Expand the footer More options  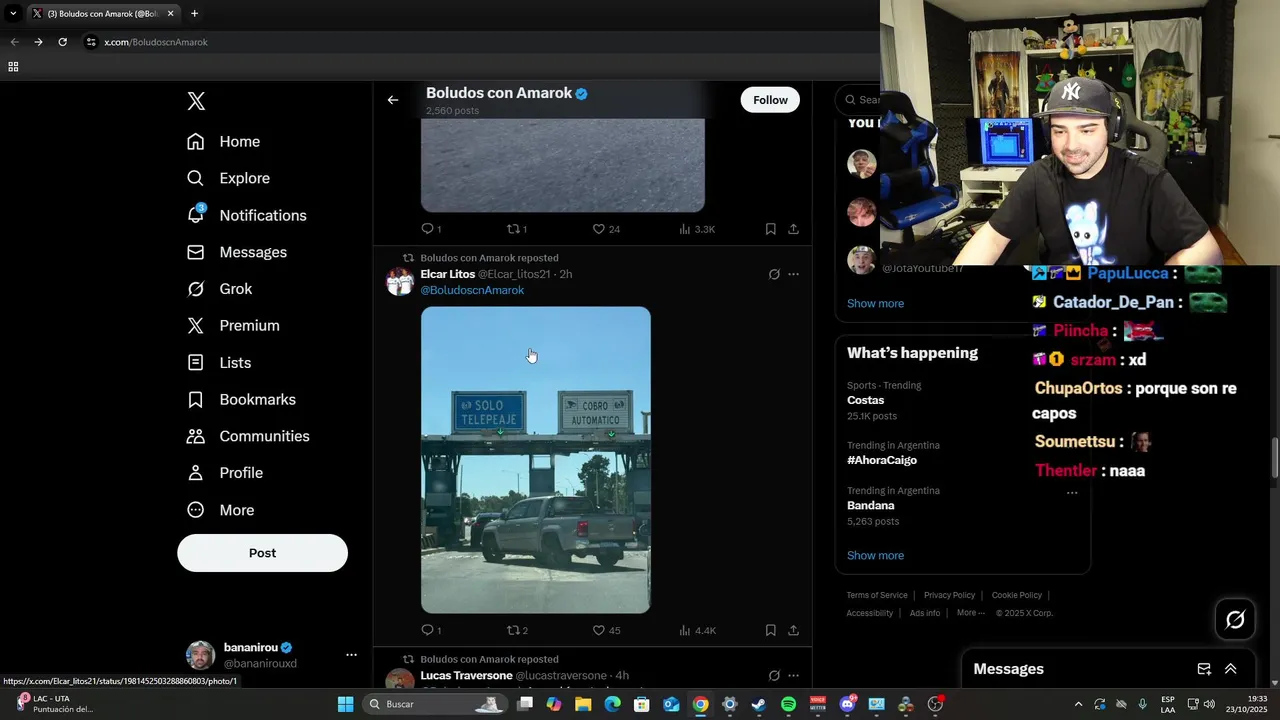pyautogui.click(x=970, y=613)
